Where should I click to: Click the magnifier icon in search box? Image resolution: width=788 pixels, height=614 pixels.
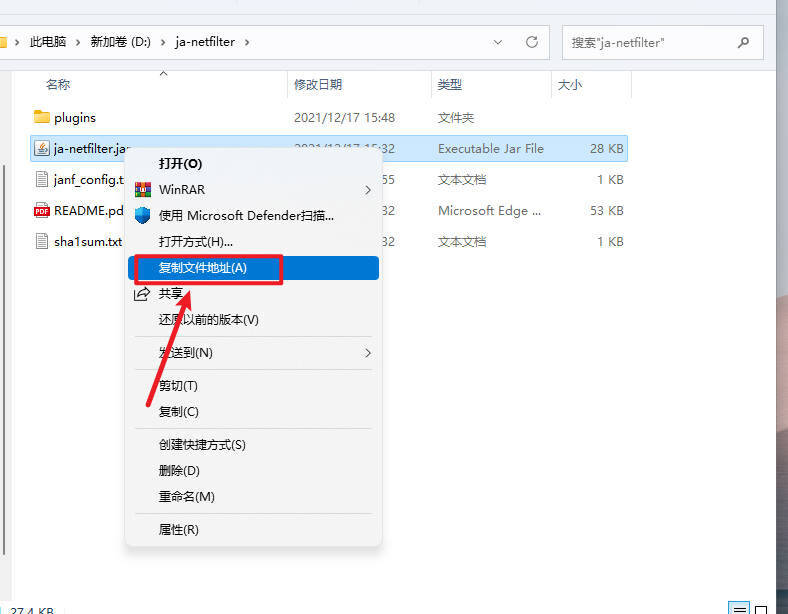coord(743,42)
